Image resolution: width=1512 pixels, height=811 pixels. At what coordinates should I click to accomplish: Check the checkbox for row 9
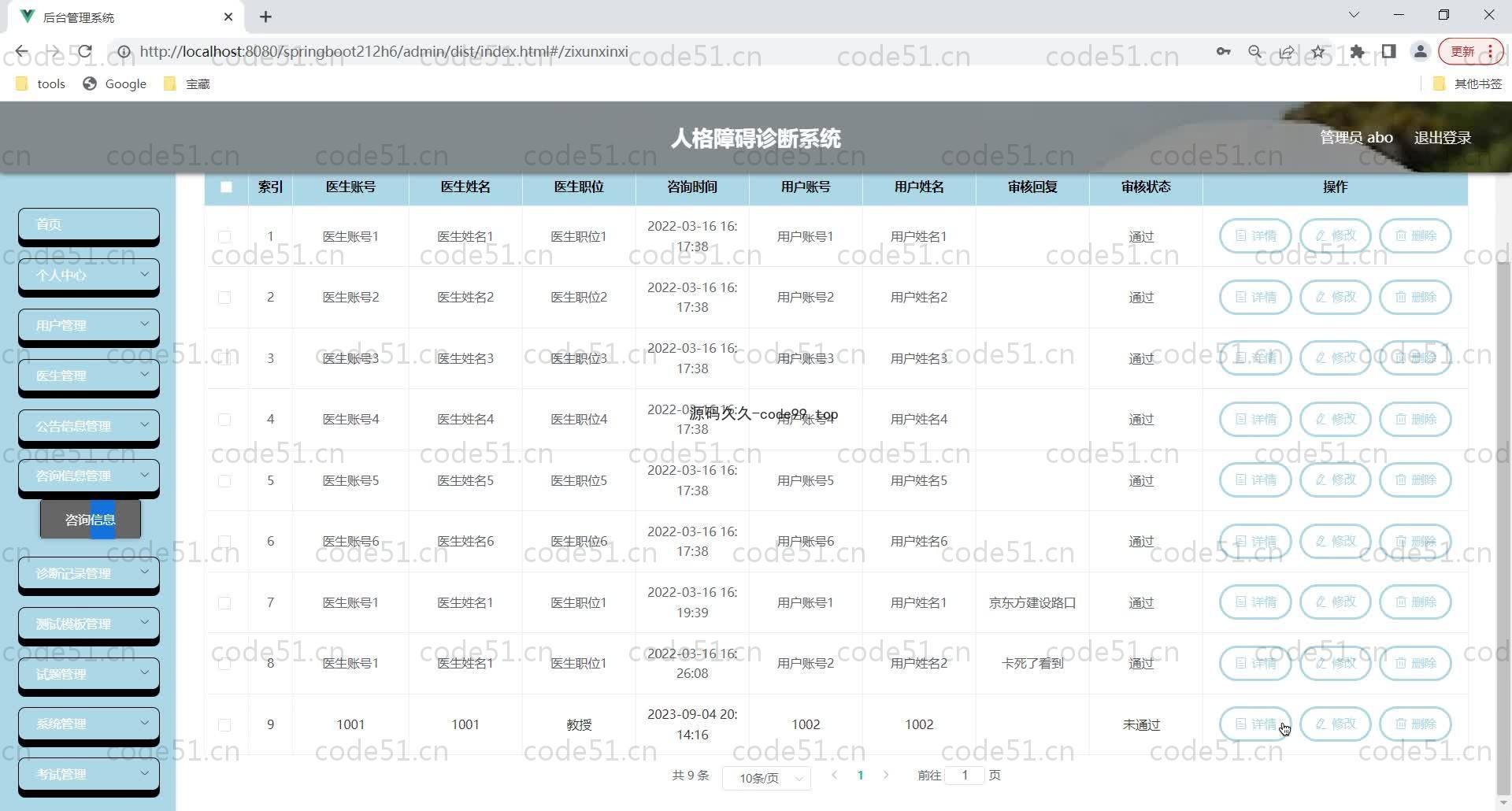click(x=224, y=725)
